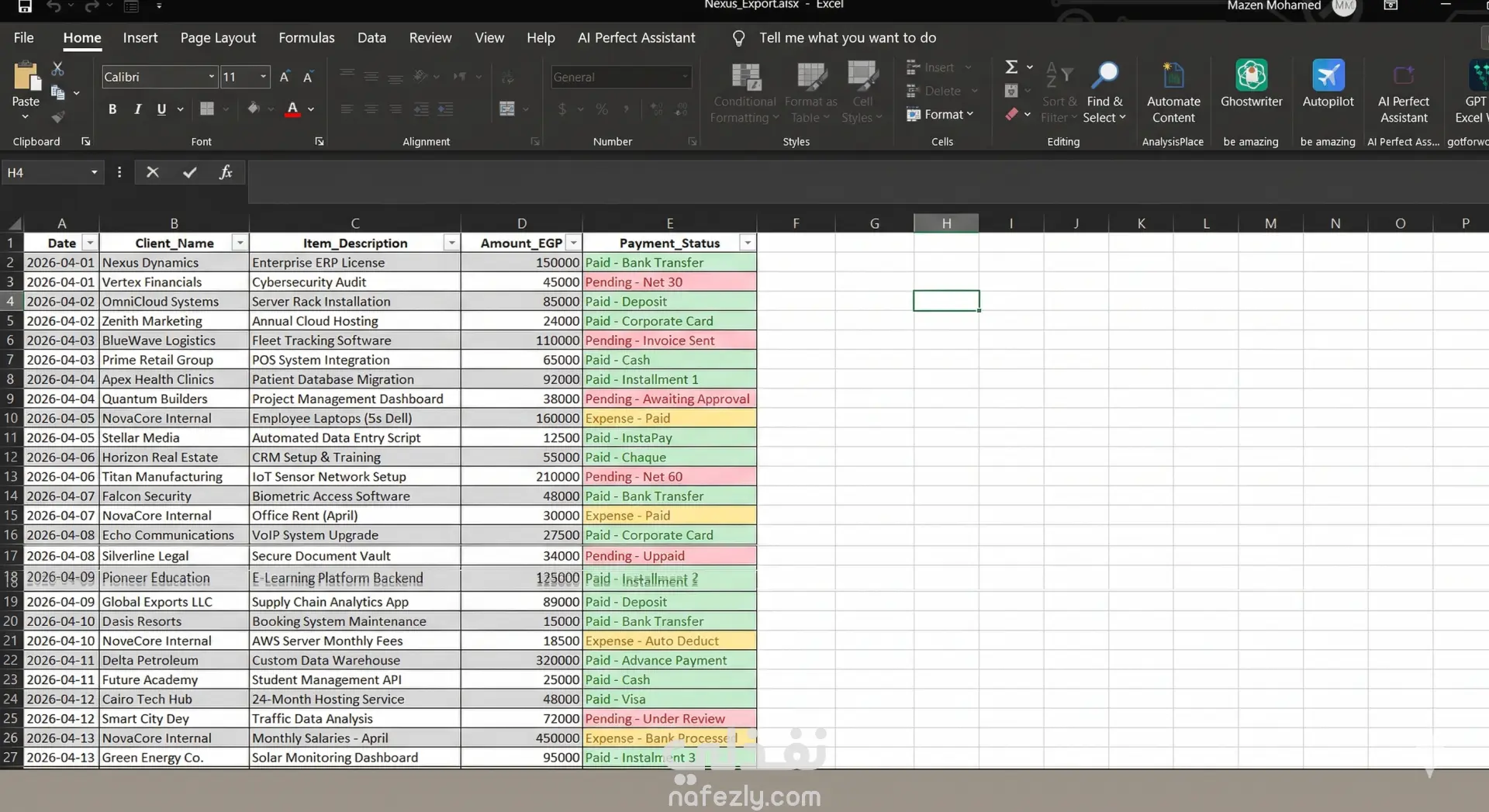Open Amount_EGP filter dropdown
This screenshot has height=812, width=1489.
coord(573,244)
